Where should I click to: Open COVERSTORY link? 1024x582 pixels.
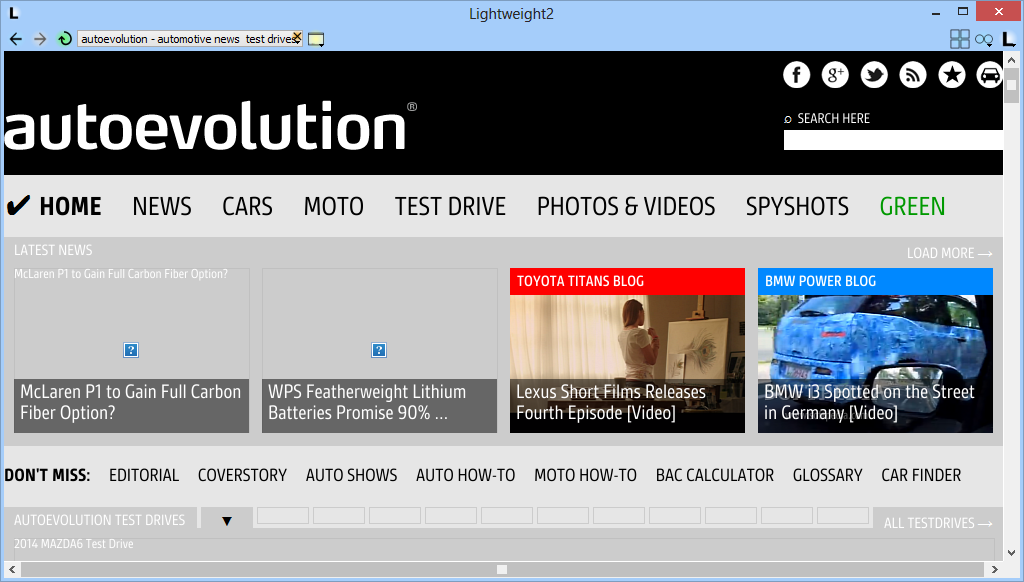[242, 475]
